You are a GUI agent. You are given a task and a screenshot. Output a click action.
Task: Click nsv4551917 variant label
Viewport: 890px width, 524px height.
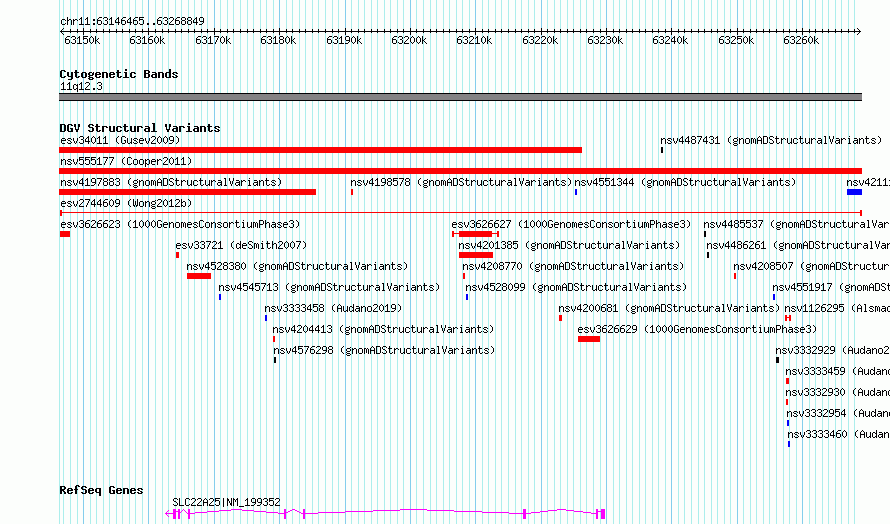pos(831,287)
